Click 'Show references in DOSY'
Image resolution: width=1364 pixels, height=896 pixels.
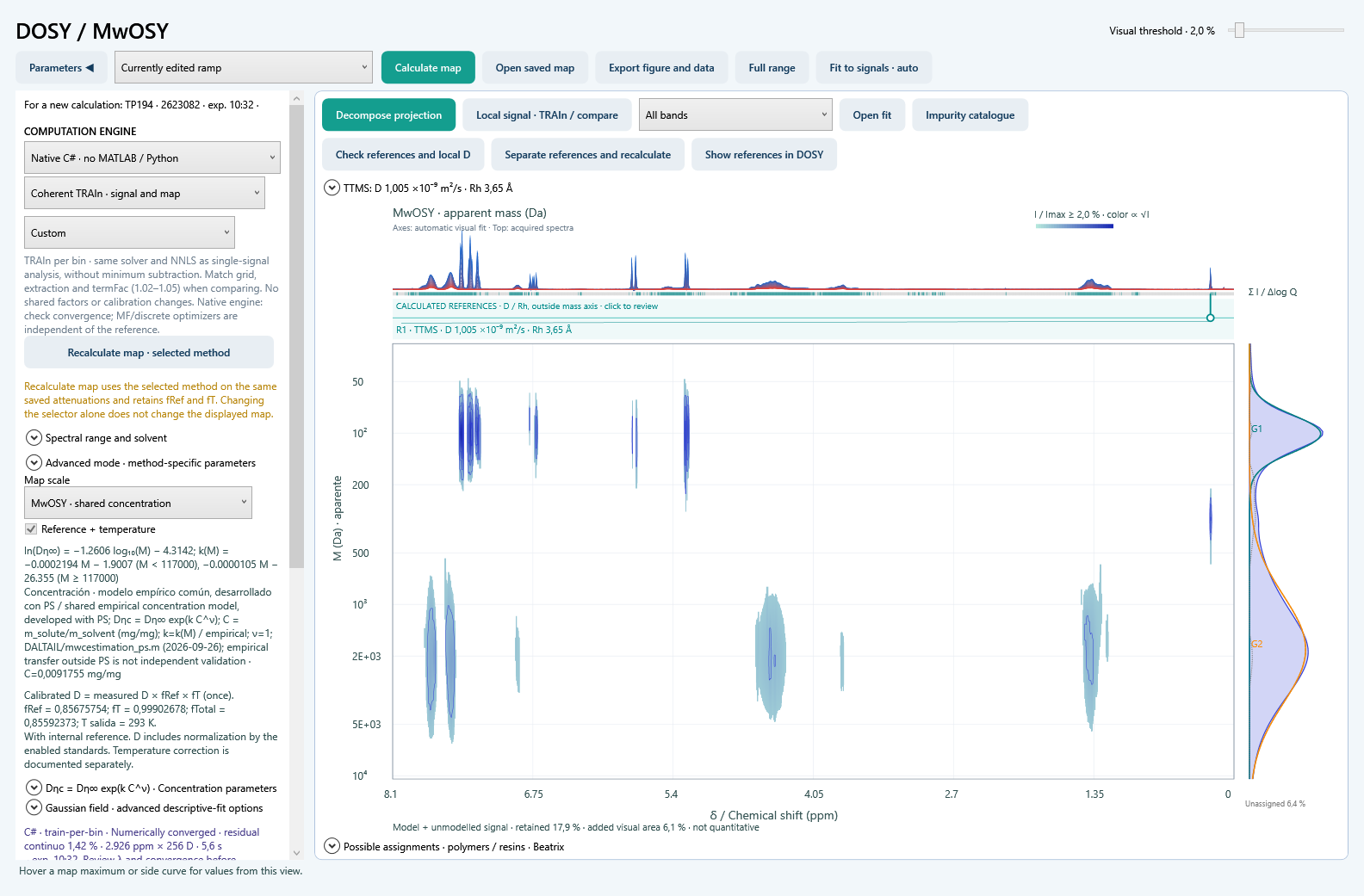[765, 155]
